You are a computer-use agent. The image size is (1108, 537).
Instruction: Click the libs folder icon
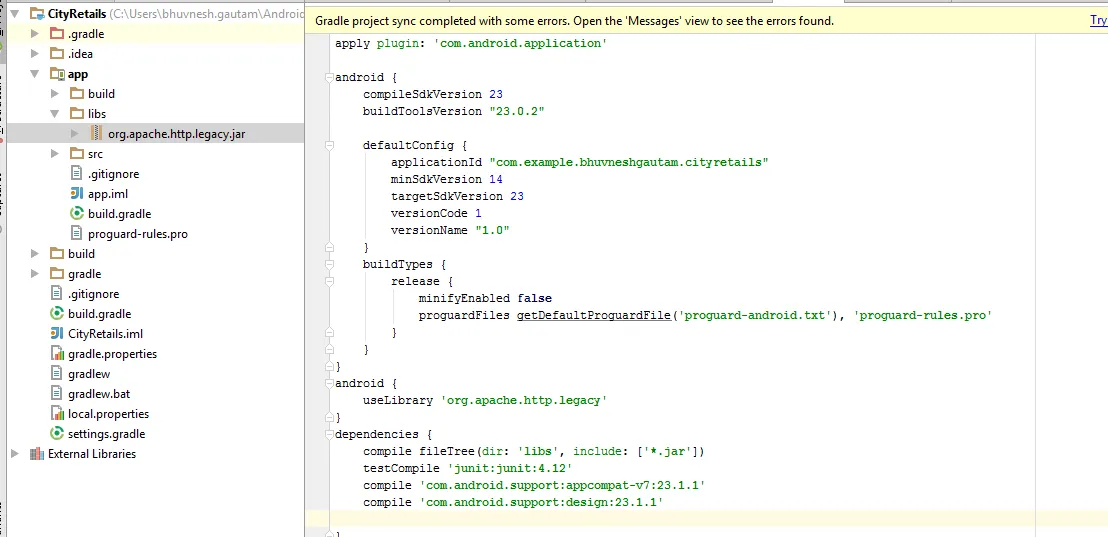(x=77, y=113)
